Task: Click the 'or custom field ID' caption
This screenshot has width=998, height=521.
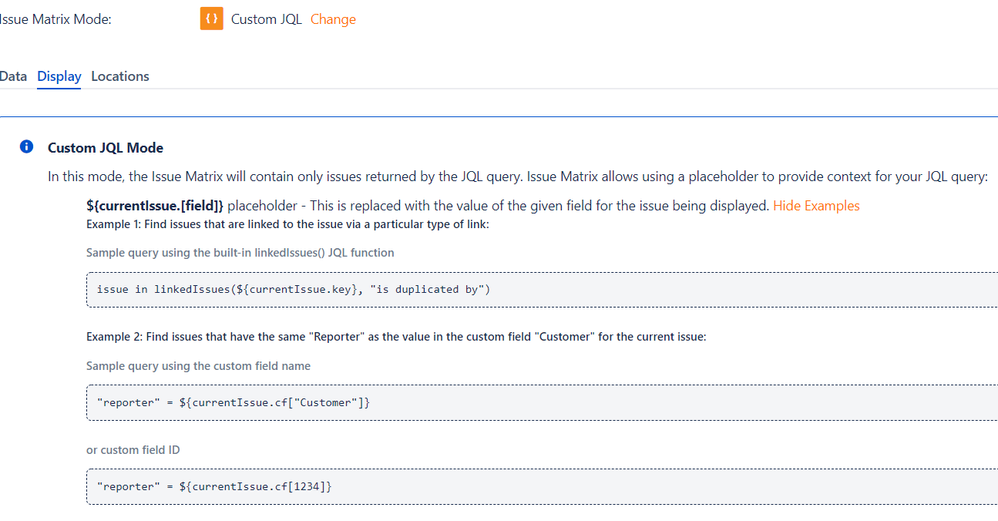Action: pyautogui.click(x=133, y=450)
